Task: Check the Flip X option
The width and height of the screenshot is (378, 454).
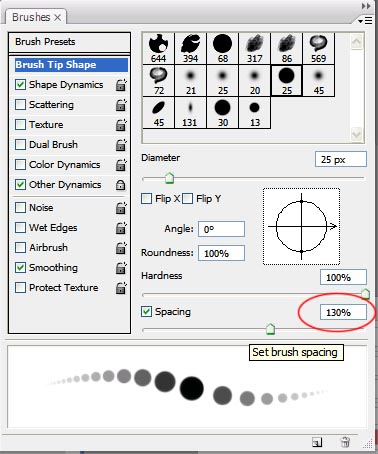Action: click(146, 199)
